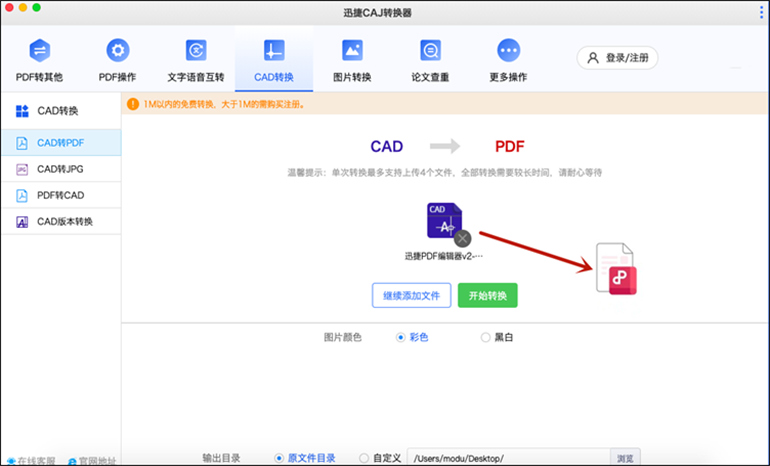Select the PDF操作 gear icon

[118, 50]
